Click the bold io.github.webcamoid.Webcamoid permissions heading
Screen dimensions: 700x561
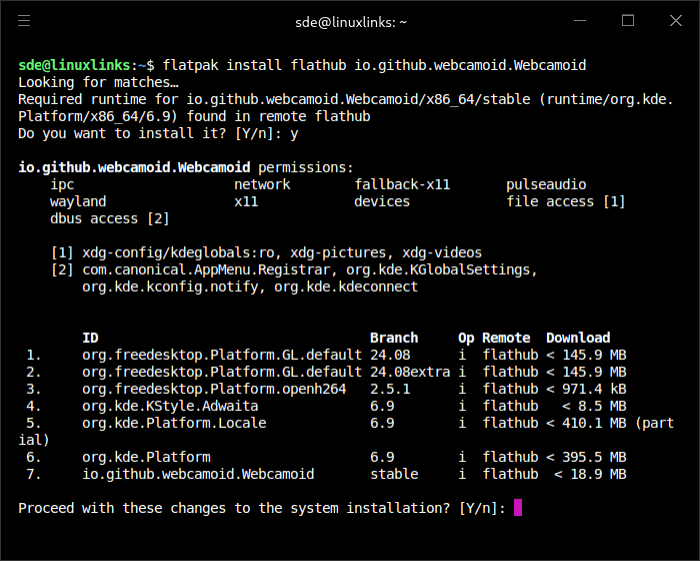click(x=134, y=167)
